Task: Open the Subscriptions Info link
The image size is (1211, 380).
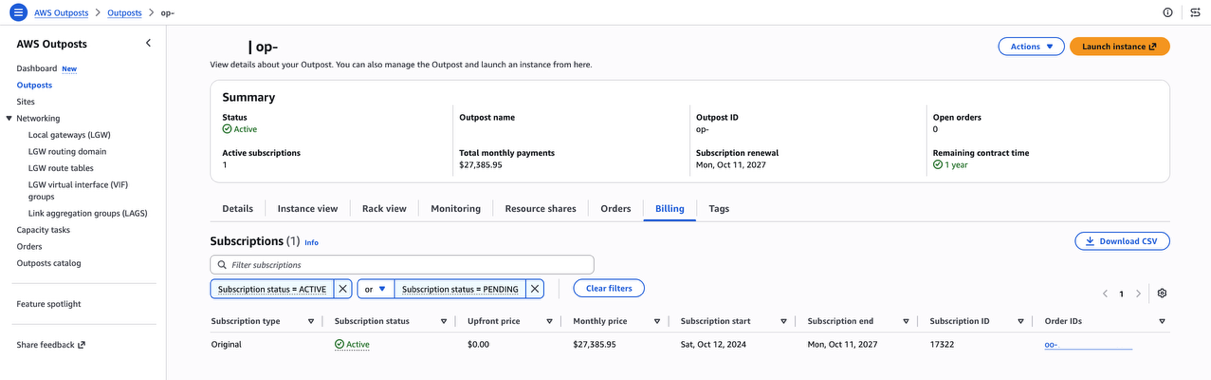Action: [311, 242]
